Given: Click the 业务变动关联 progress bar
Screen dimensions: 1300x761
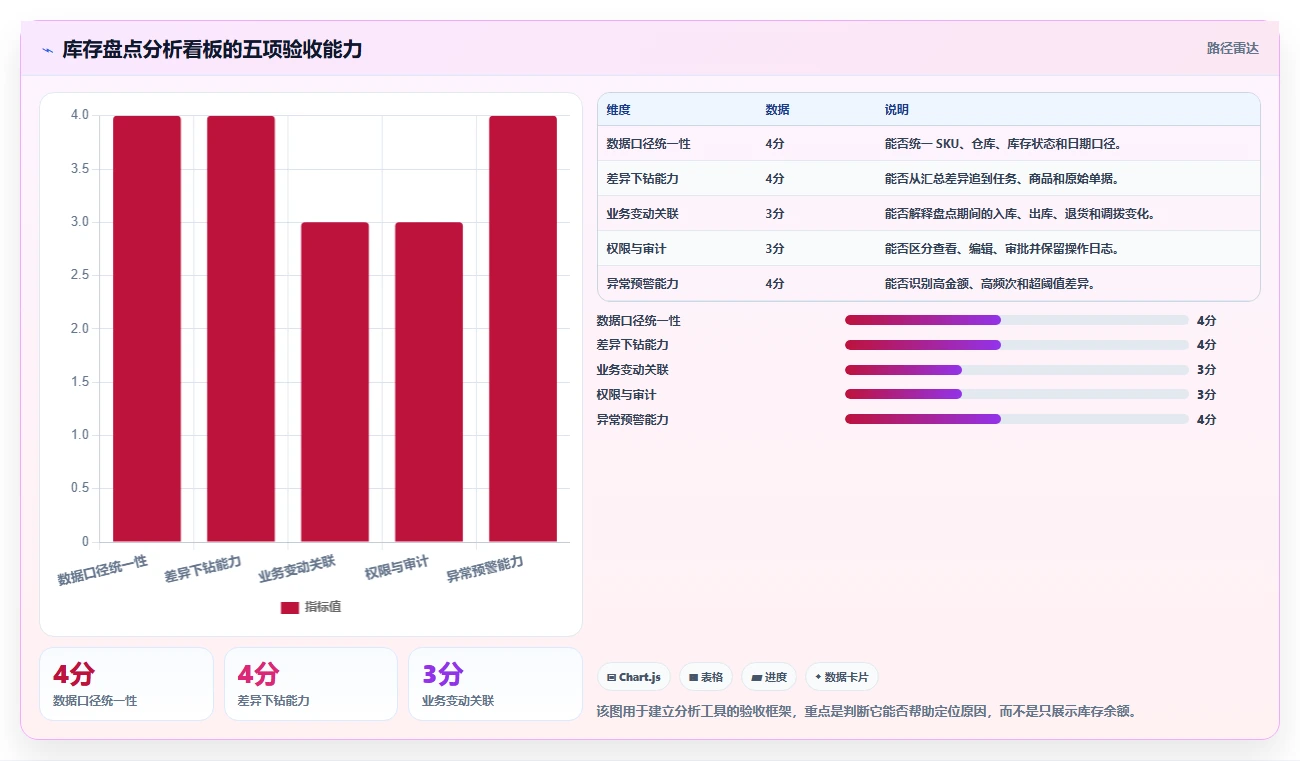Looking at the screenshot, I should [x=1017, y=370].
